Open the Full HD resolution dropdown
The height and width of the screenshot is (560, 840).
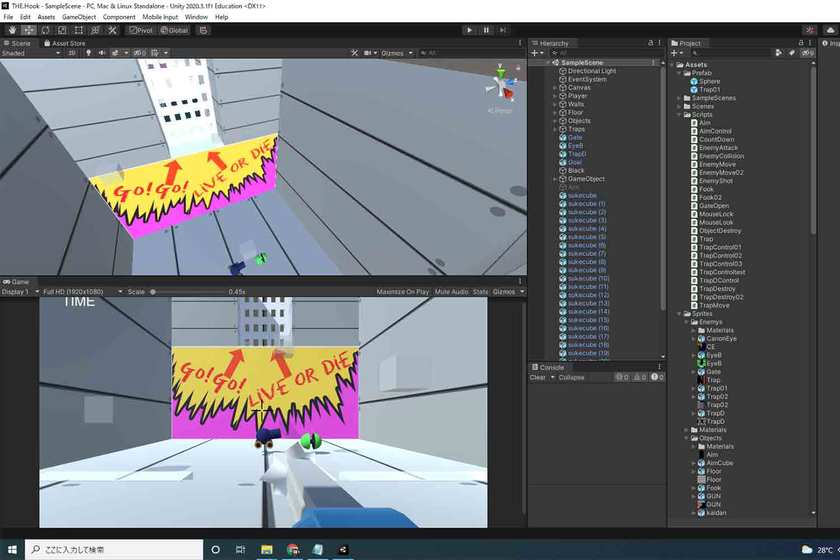(x=78, y=292)
